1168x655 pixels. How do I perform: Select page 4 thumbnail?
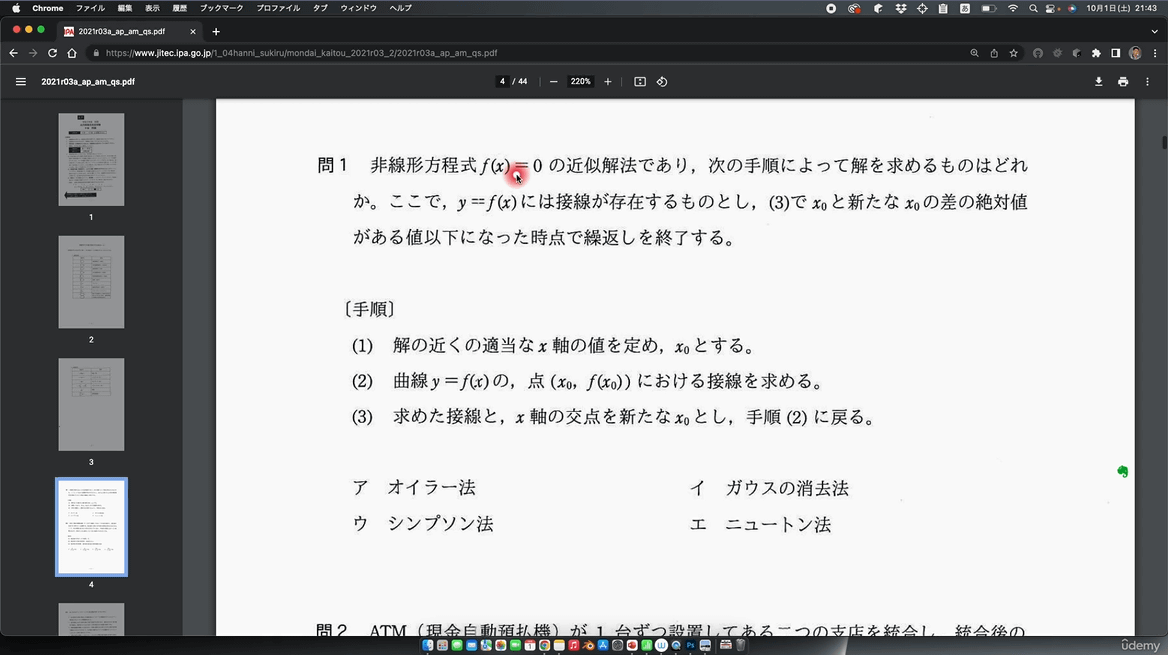[92, 527]
